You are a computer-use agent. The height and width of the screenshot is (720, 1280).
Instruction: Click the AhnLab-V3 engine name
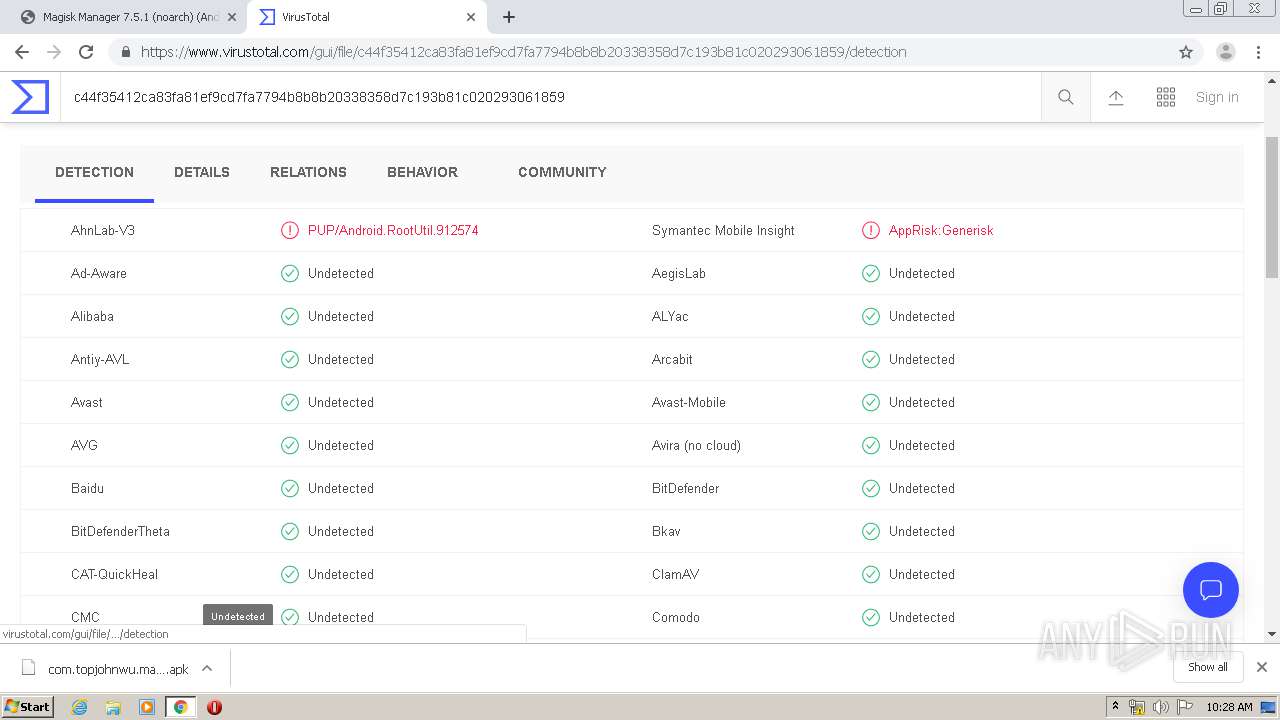click(103, 230)
